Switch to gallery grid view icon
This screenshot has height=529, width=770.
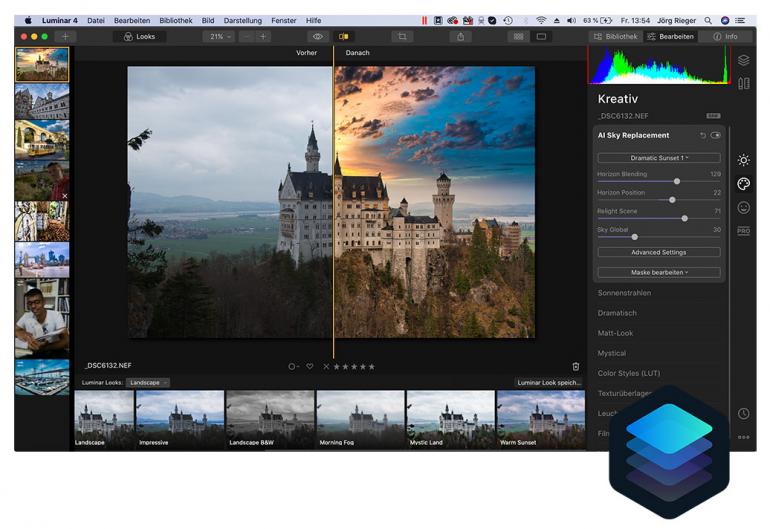pyautogui.click(x=518, y=36)
